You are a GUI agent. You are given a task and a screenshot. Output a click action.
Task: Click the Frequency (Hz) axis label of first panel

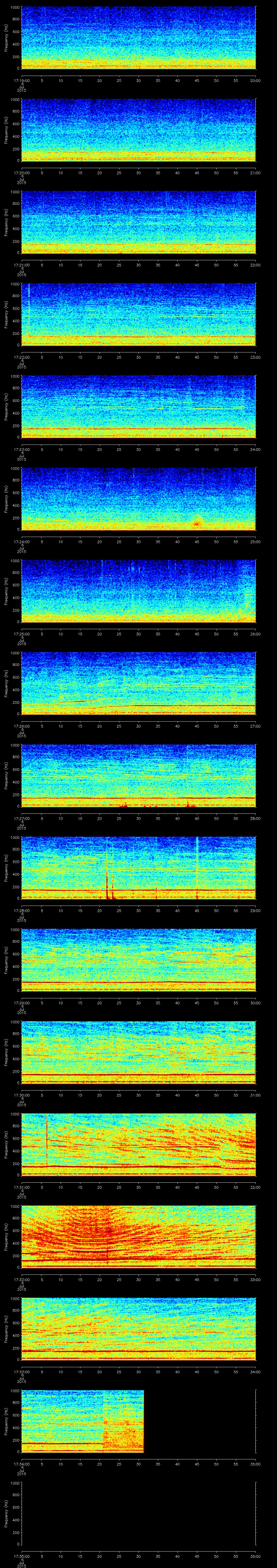[x=7, y=38]
